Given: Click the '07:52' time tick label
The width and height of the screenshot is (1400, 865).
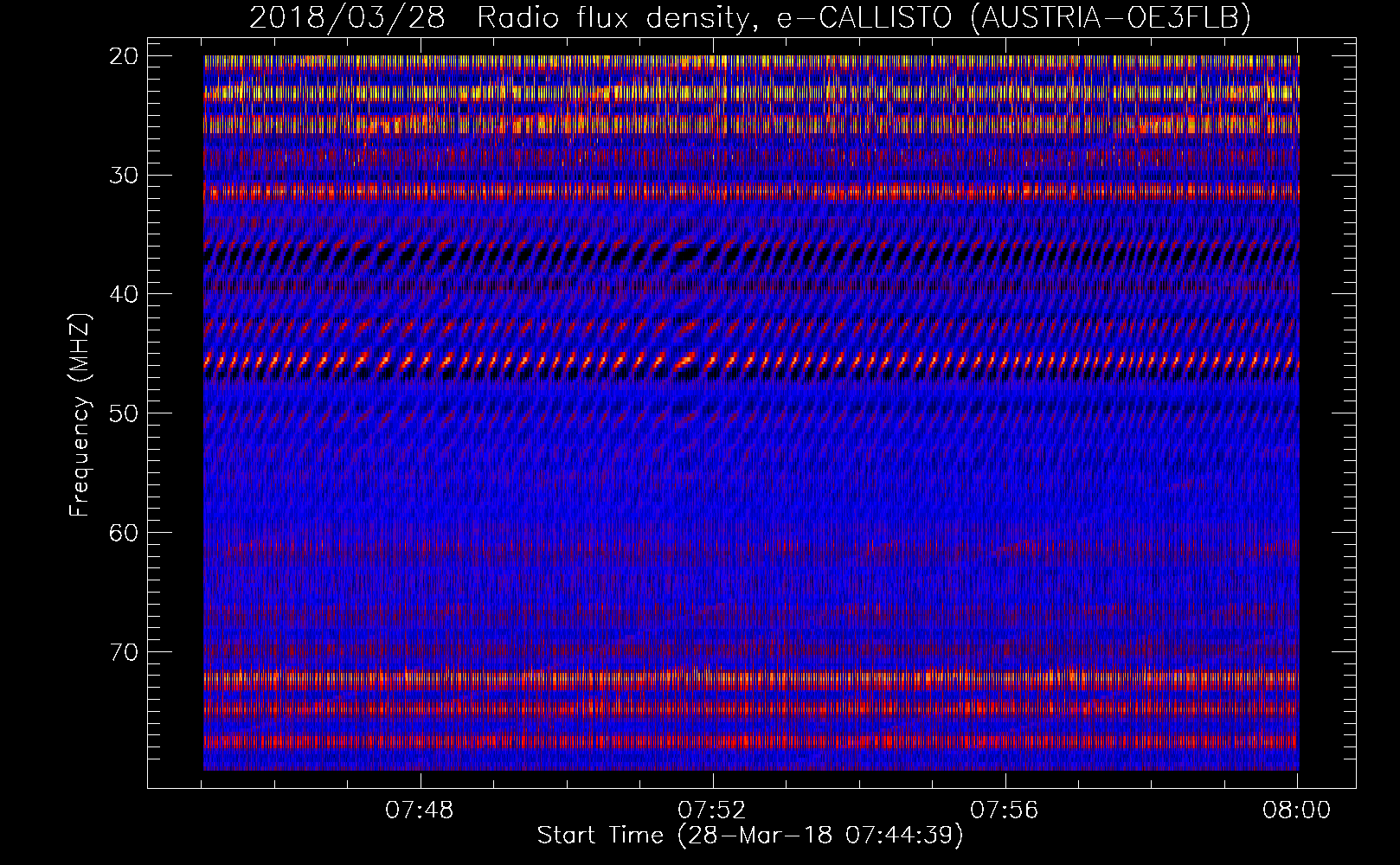Looking at the screenshot, I should point(712,811).
